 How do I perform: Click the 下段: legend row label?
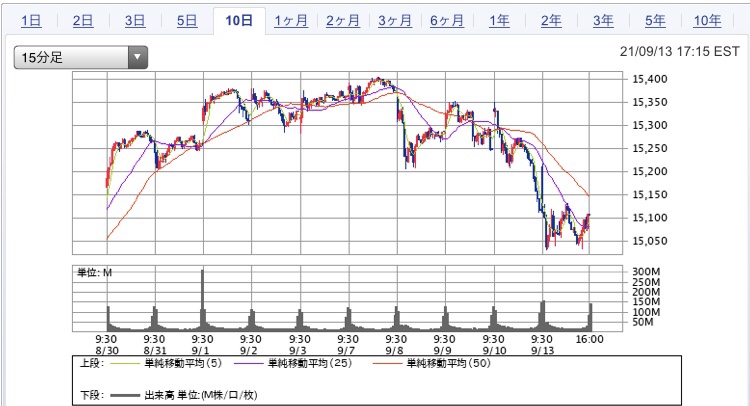point(91,395)
